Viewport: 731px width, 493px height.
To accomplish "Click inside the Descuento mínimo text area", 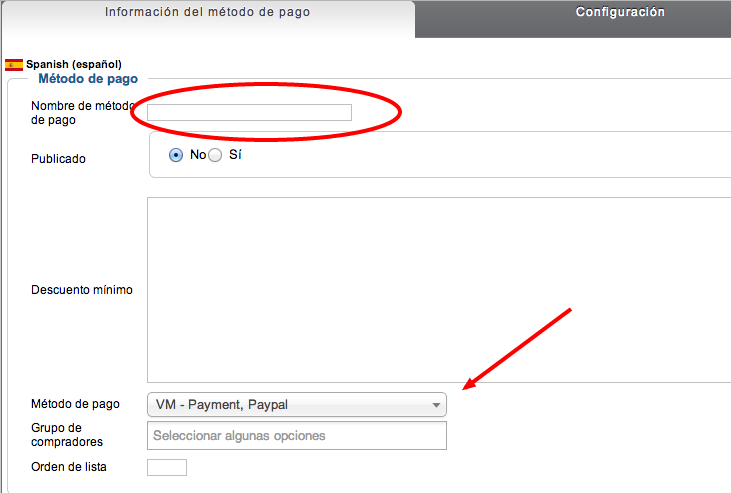I will 439,290.
